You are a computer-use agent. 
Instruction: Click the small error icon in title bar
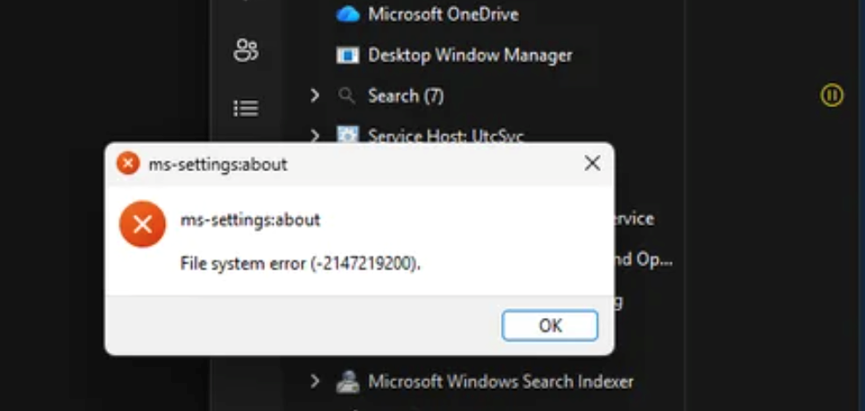(x=128, y=163)
